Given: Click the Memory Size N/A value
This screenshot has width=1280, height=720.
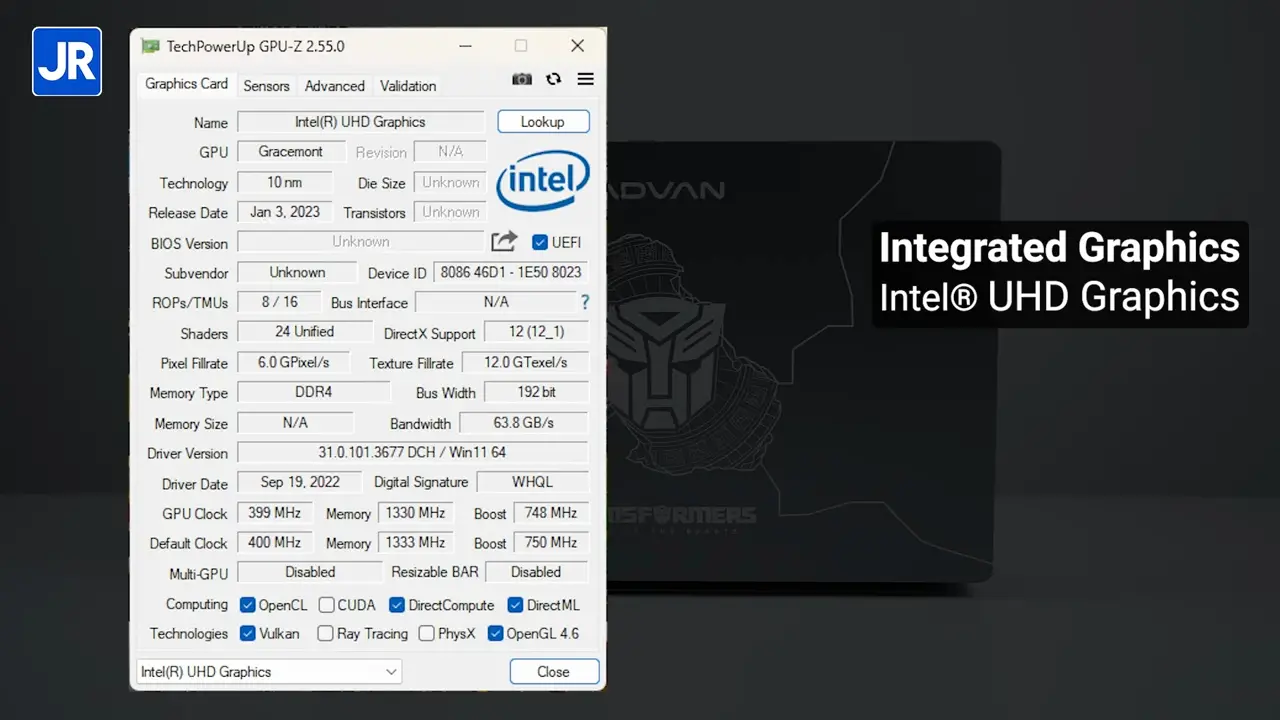Looking at the screenshot, I should click(295, 422).
